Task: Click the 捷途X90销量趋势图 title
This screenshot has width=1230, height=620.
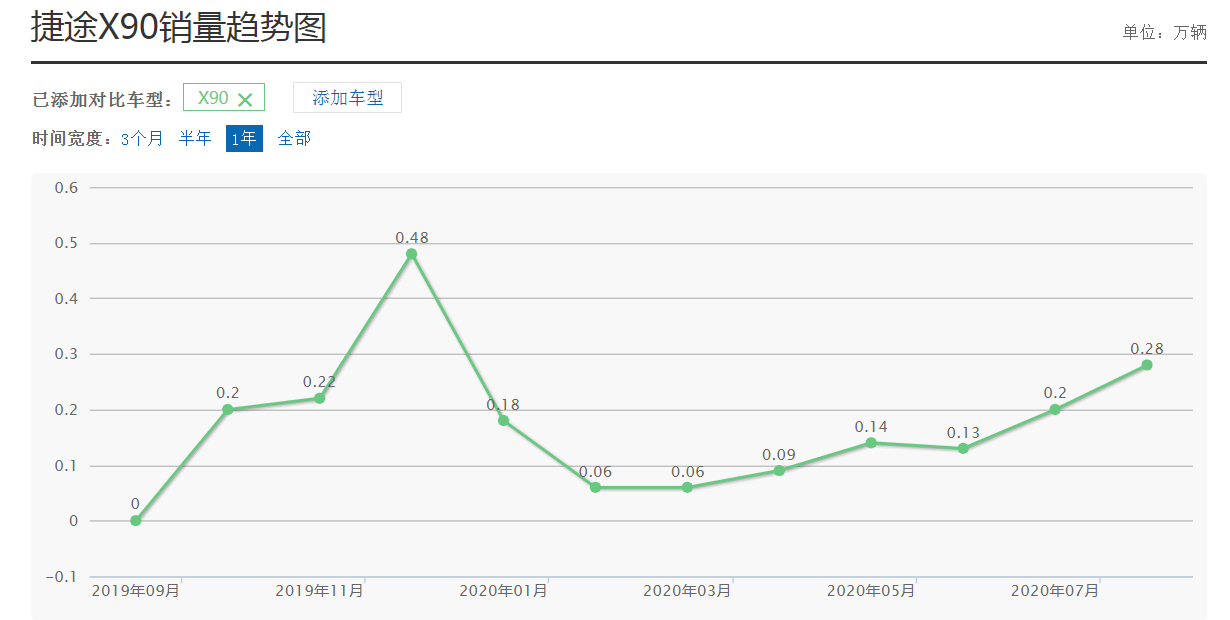Action: coord(179,28)
